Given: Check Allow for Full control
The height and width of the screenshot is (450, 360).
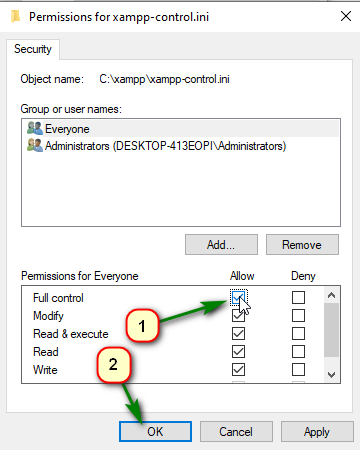Looking at the screenshot, I should pyautogui.click(x=238, y=297).
